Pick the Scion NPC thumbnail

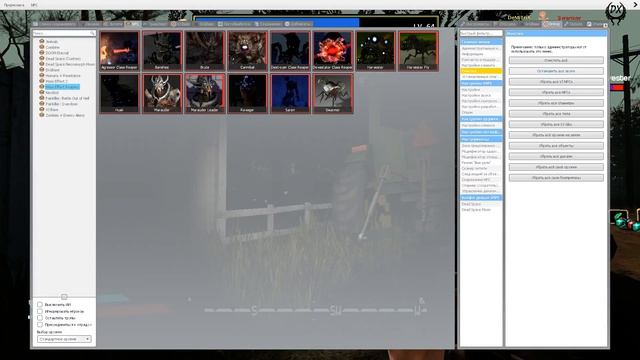pyautogui.click(x=290, y=93)
